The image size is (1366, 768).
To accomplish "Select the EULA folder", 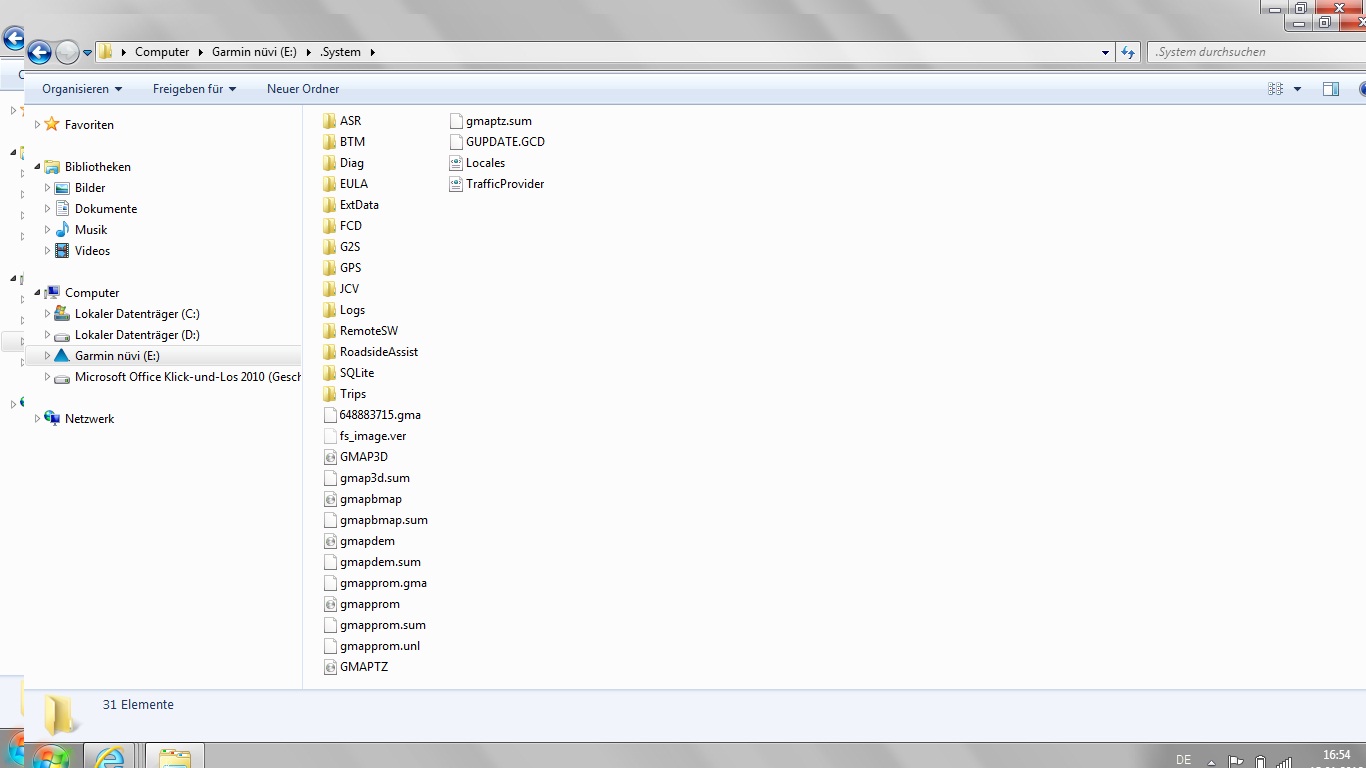I will coord(346,184).
